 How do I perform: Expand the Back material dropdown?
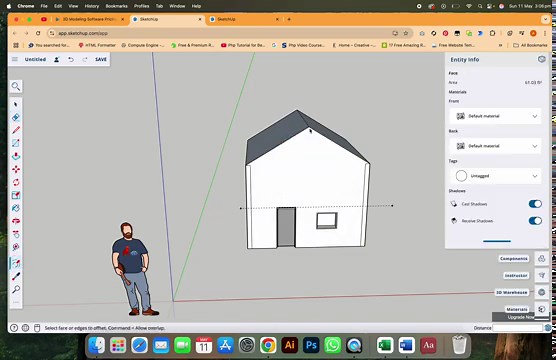click(x=495, y=146)
